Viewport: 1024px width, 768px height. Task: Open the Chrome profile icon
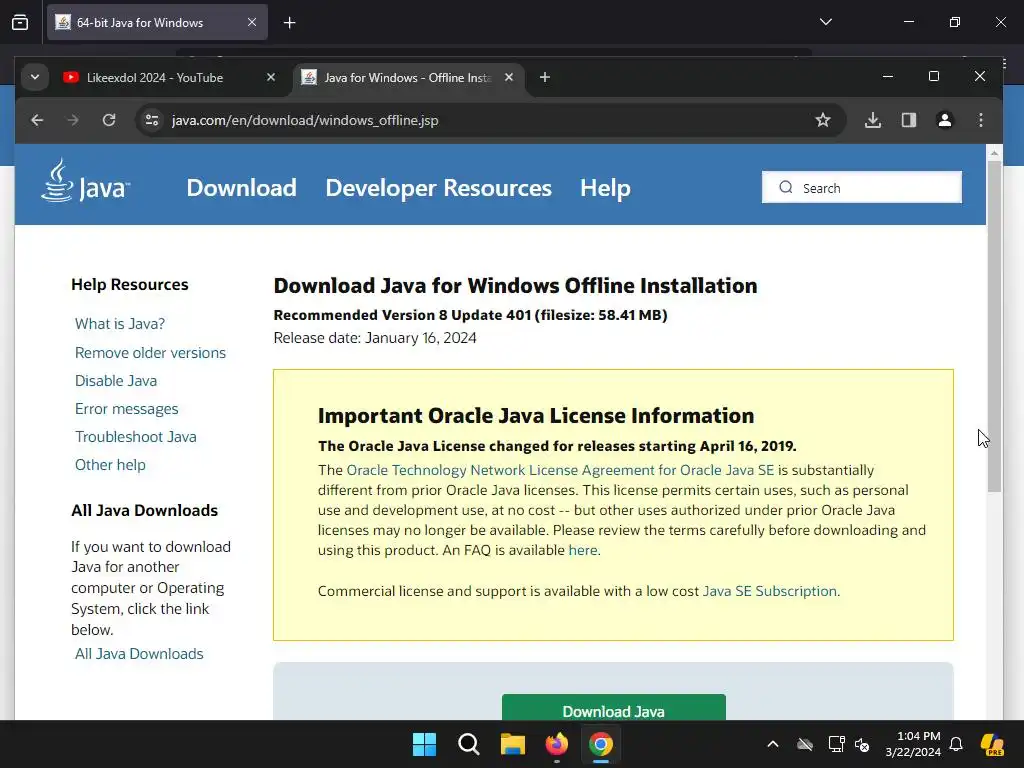click(x=945, y=120)
